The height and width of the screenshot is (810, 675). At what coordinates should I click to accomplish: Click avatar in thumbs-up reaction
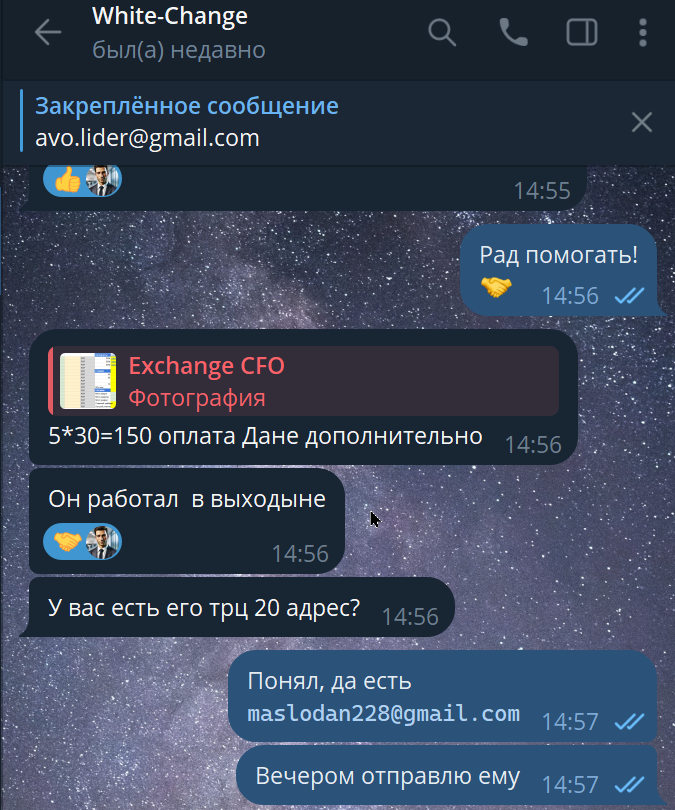point(103,180)
